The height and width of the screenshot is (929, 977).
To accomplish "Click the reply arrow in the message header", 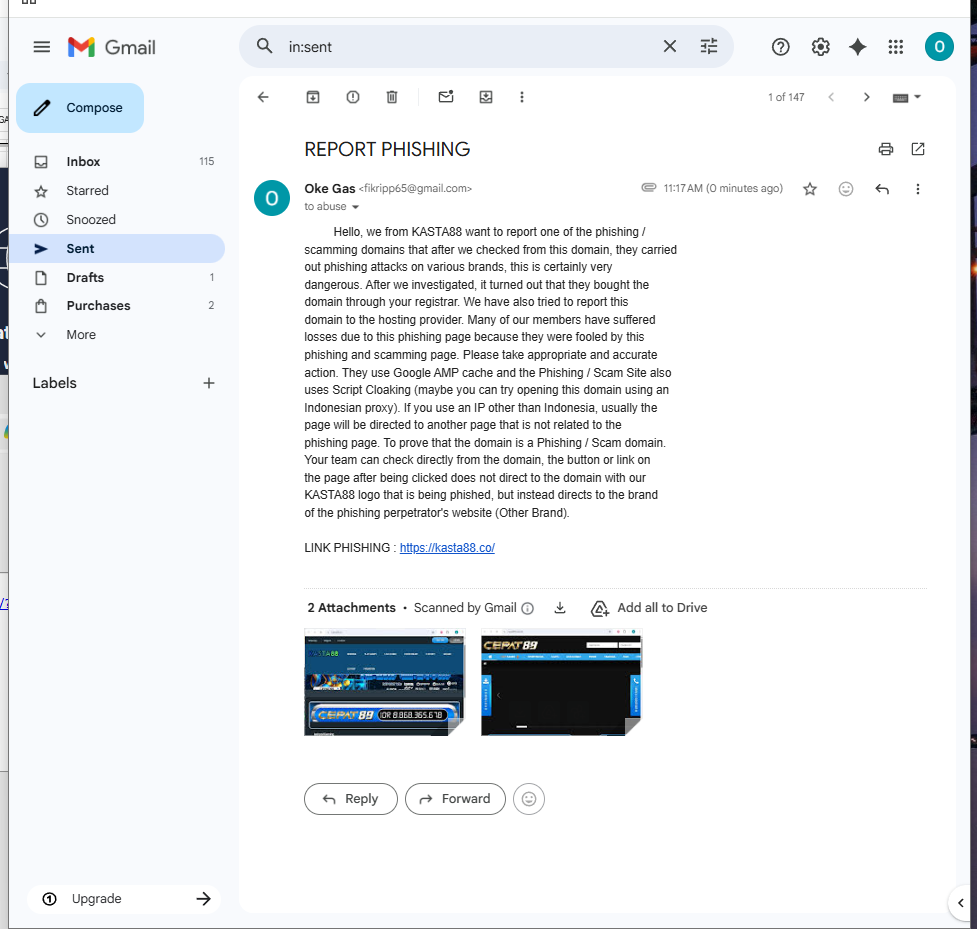I will (882, 189).
